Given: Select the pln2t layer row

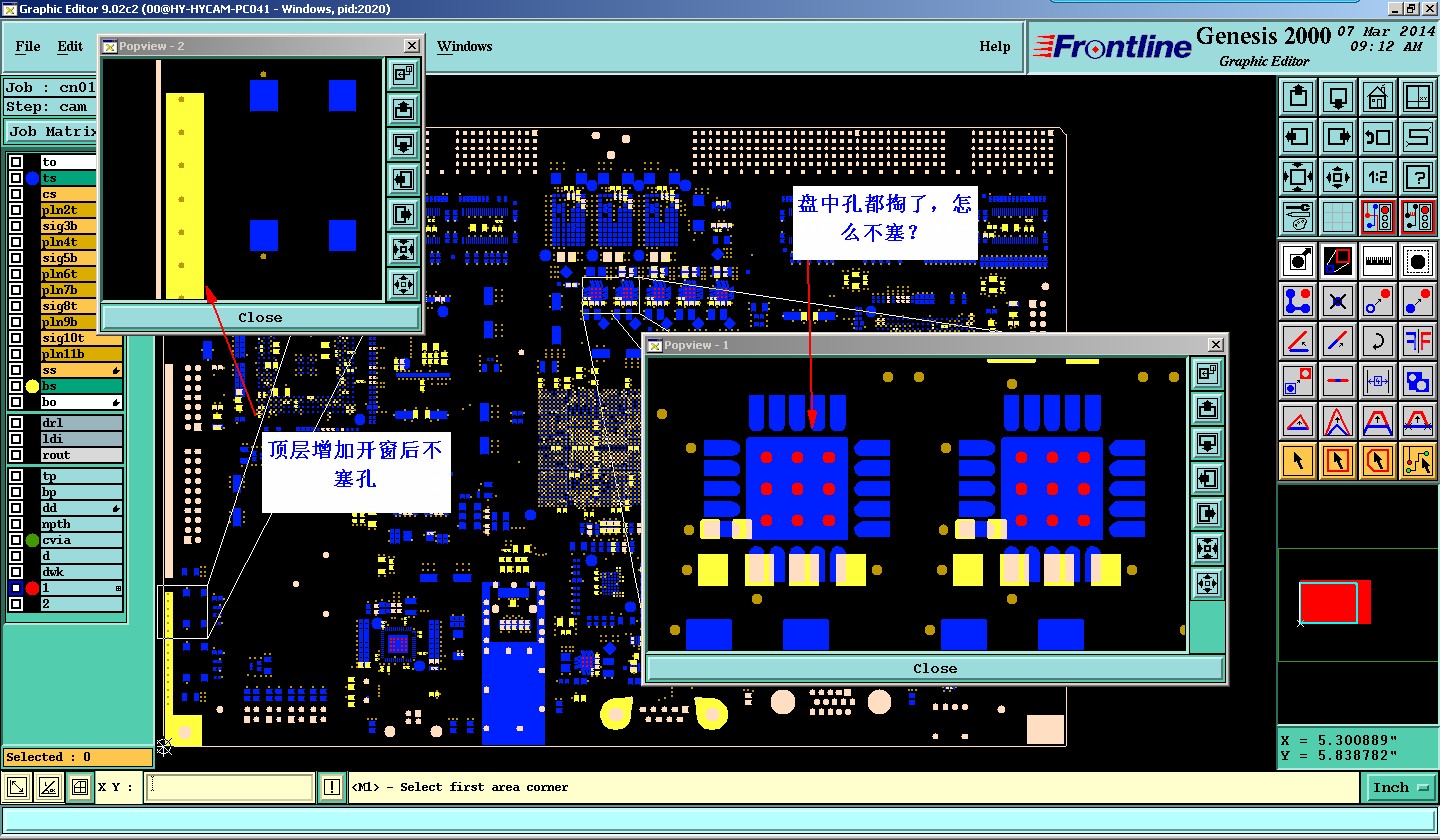Looking at the screenshot, I should pyautogui.click(x=67, y=210).
